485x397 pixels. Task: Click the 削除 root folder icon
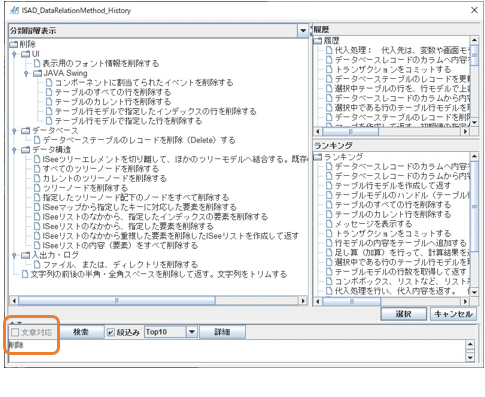[13, 44]
